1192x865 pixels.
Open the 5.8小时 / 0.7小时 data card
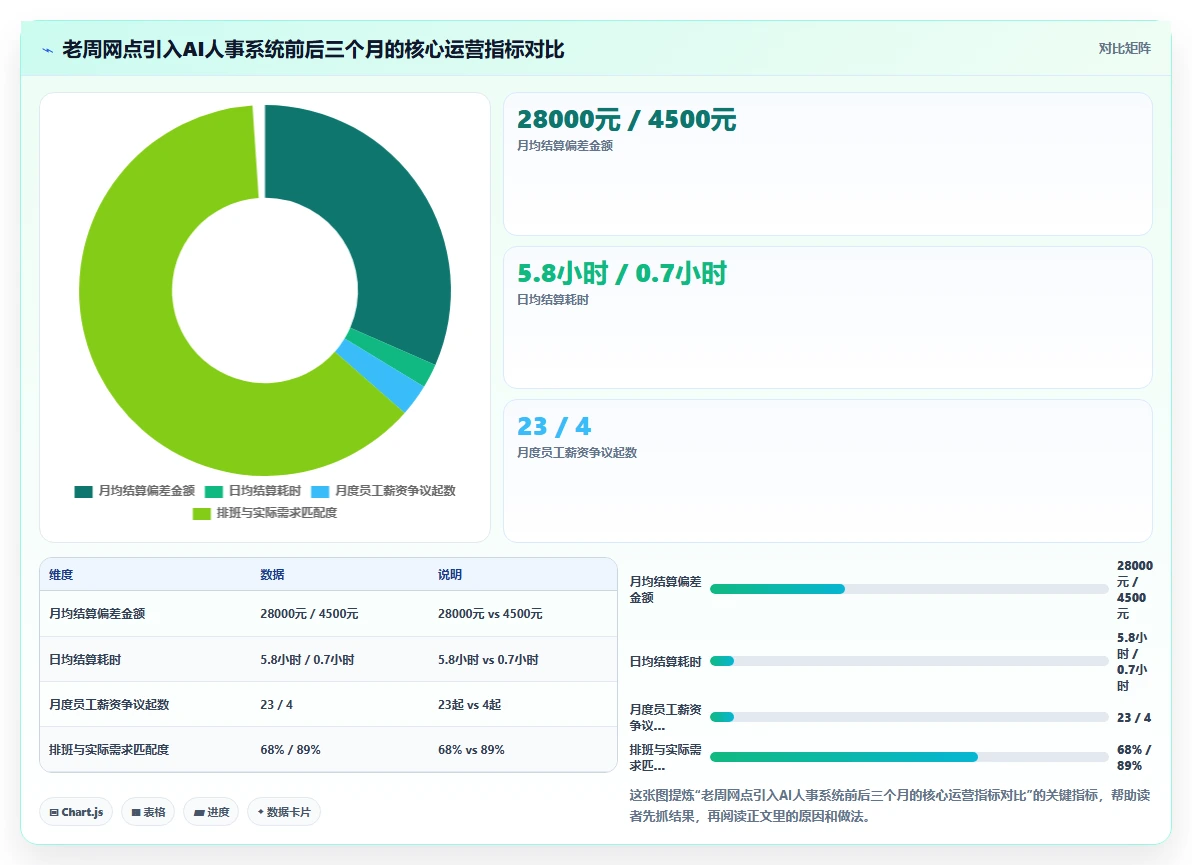pos(828,318)
